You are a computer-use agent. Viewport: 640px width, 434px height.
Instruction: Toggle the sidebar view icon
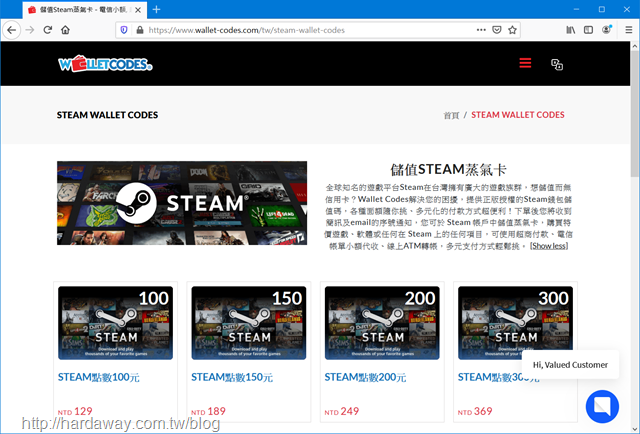(x=588, y=30)
